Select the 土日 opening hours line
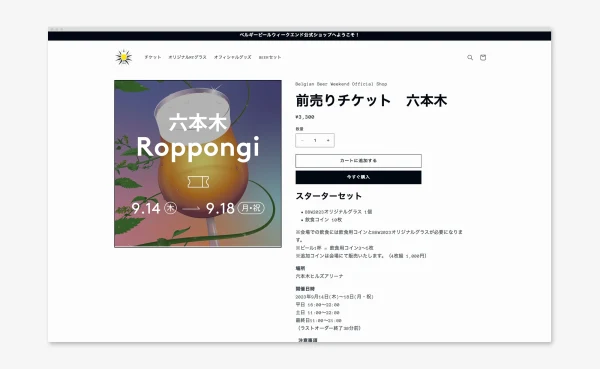600x369 pixels. click(x=318, y=313)
